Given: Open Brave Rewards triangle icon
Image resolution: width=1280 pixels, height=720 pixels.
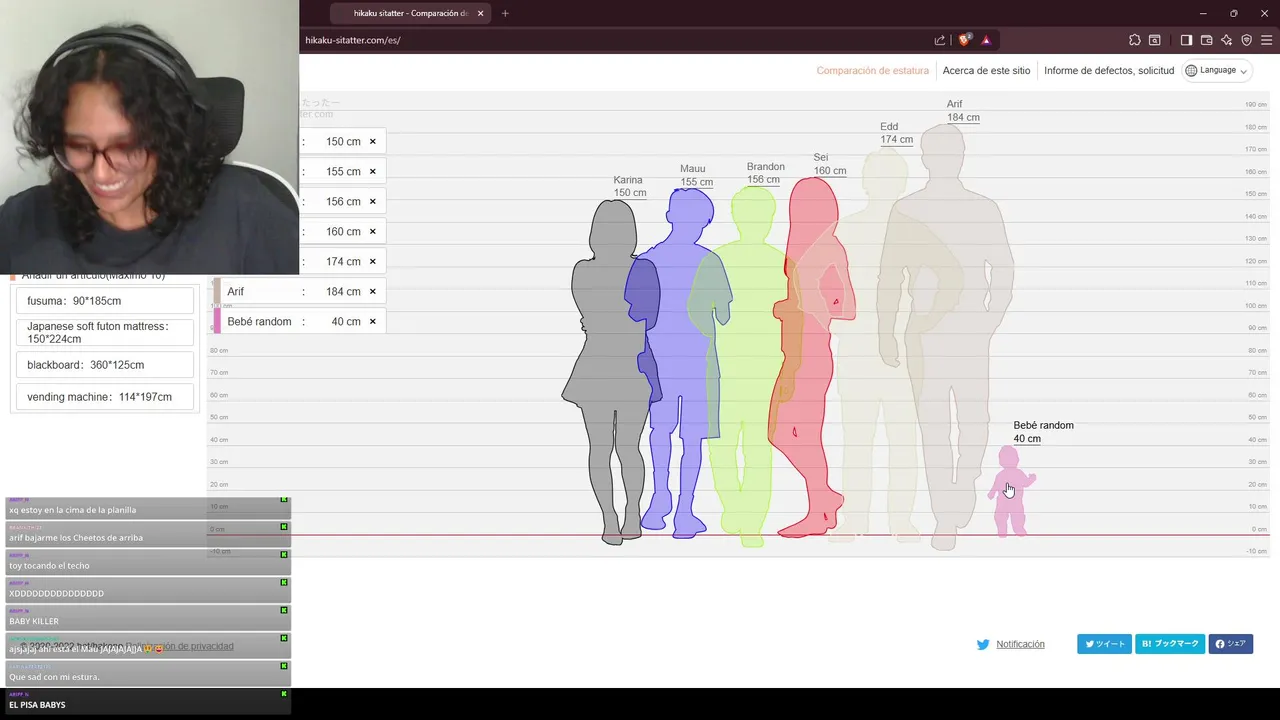Looking at the screenshot, I should coord(986,40).
